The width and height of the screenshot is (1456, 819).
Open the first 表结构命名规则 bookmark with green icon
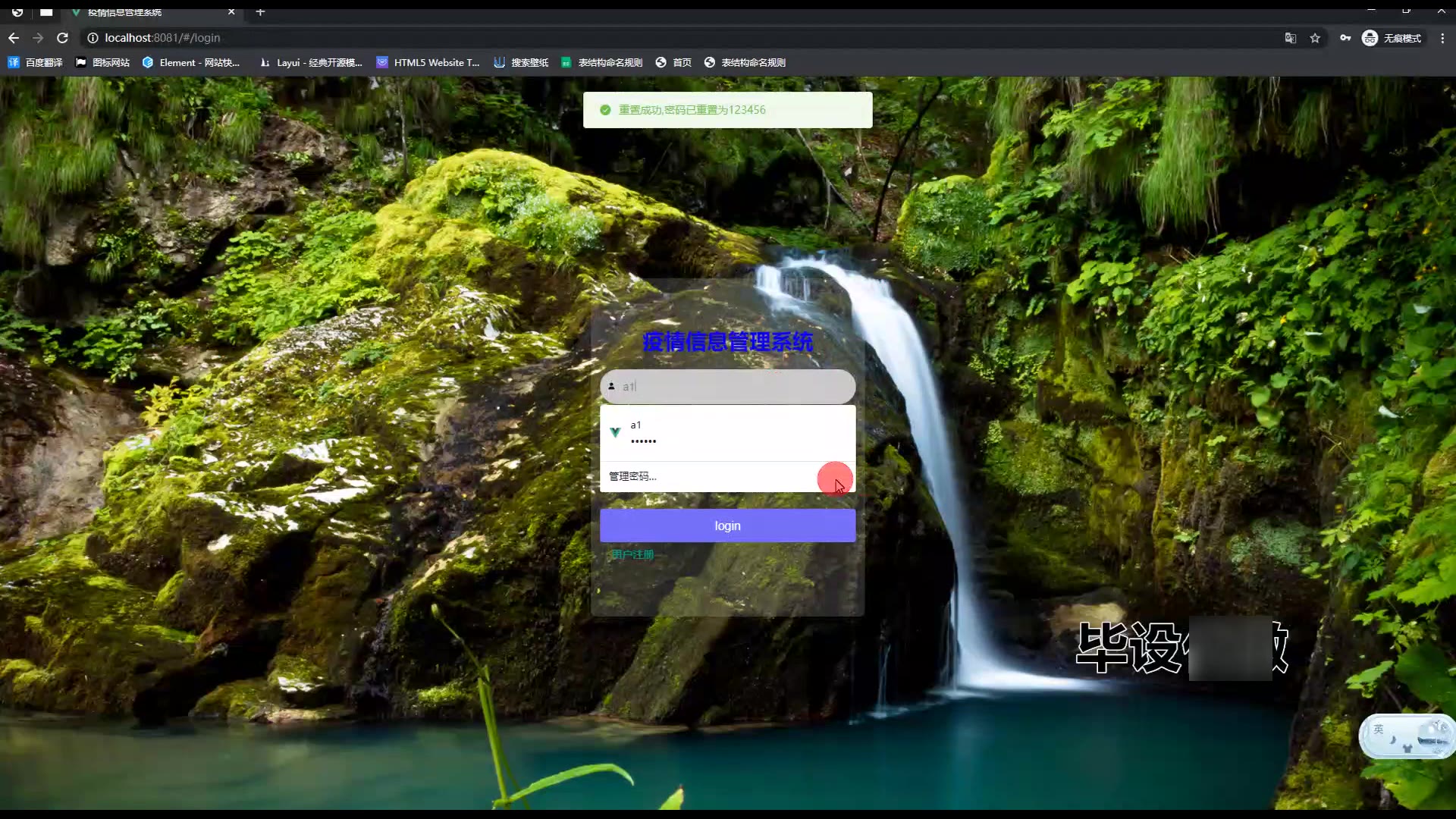(x=602, y=63)
